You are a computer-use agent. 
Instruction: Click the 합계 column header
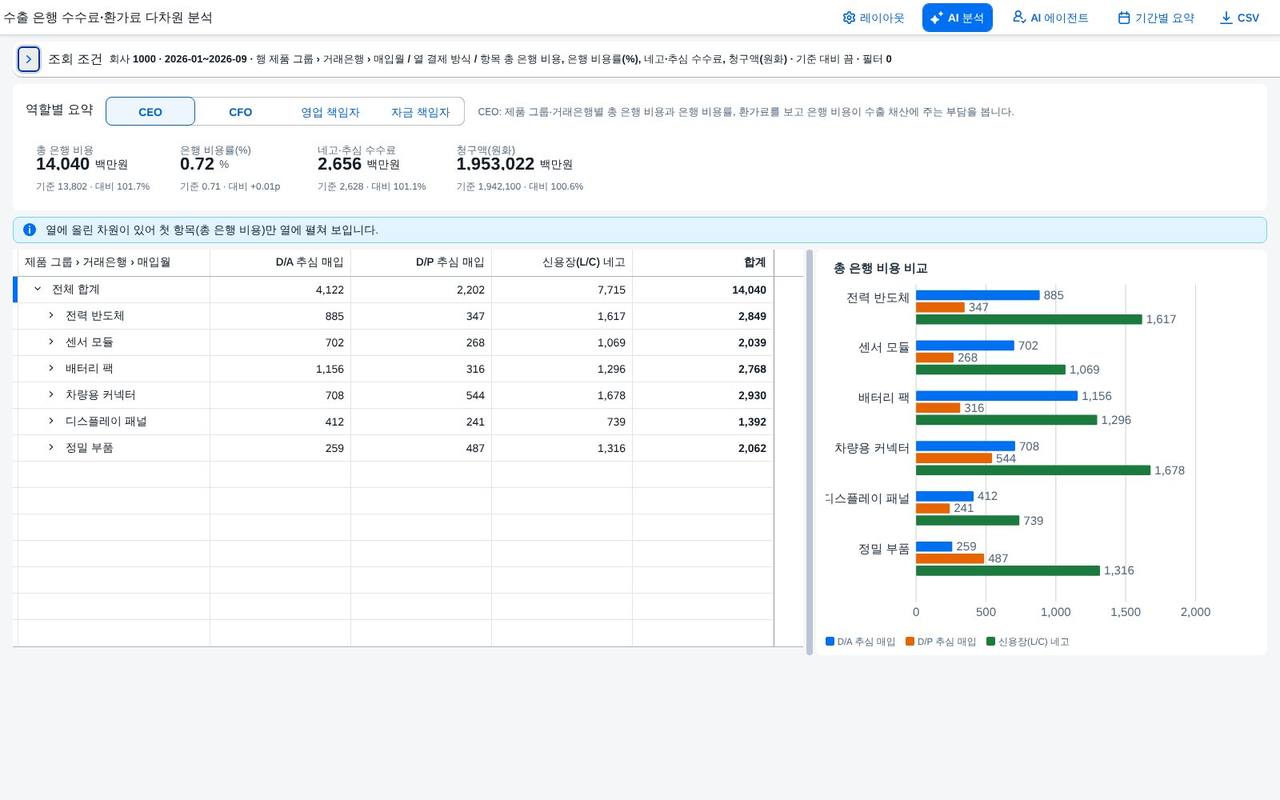703,263
